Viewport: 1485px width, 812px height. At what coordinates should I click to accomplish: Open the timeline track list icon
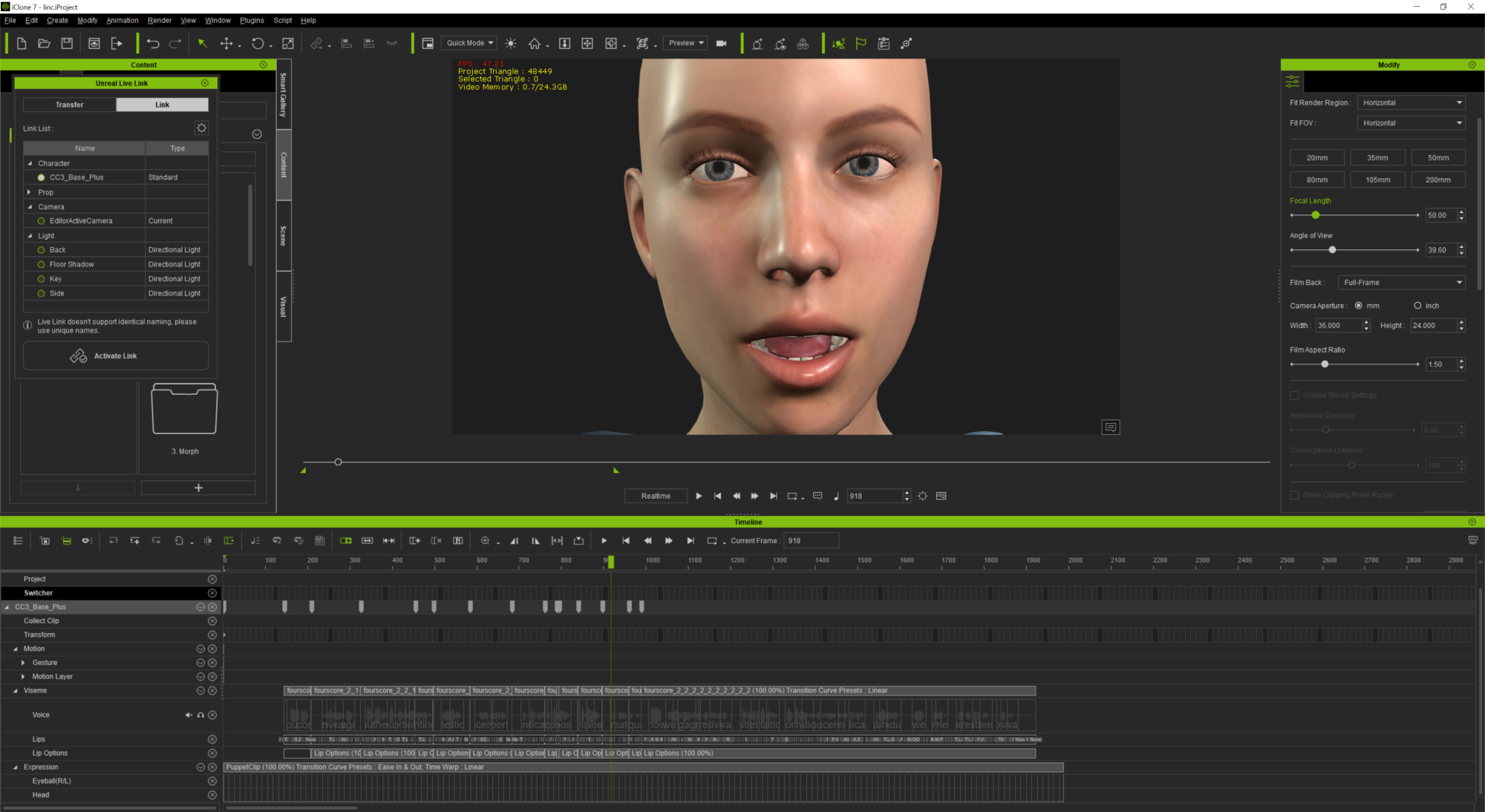point(18,541)
